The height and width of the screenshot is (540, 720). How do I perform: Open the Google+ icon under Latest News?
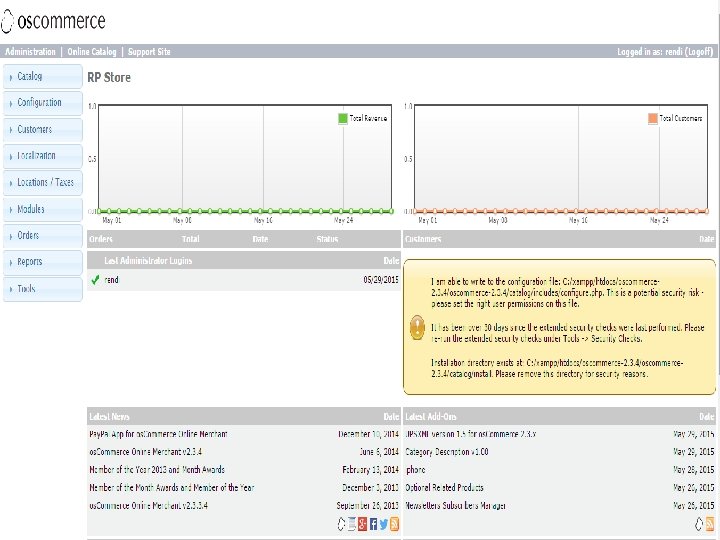[x=362, y=523]
